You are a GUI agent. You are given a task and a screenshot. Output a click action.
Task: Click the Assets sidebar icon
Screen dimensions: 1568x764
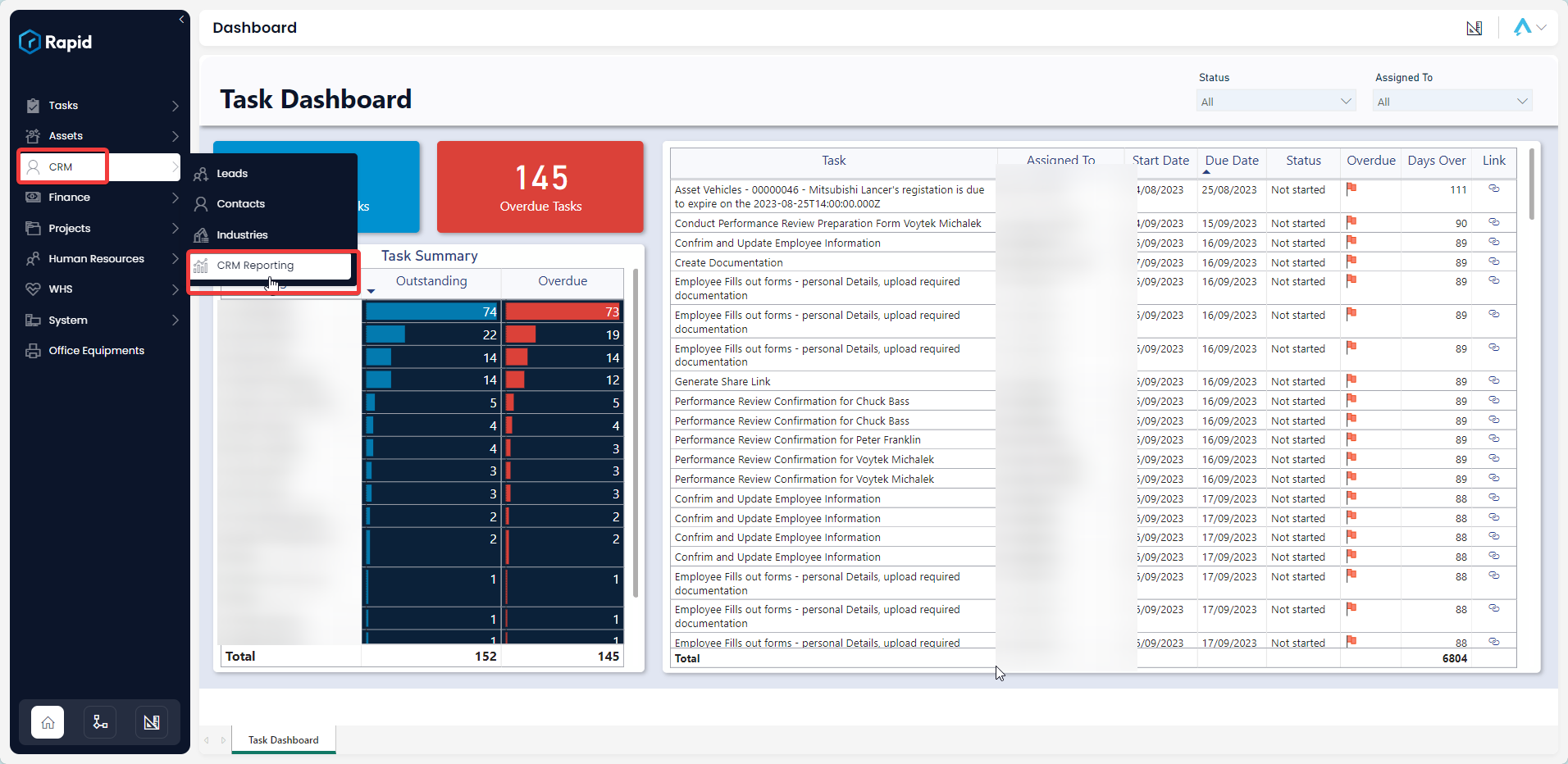pos(33,136)
